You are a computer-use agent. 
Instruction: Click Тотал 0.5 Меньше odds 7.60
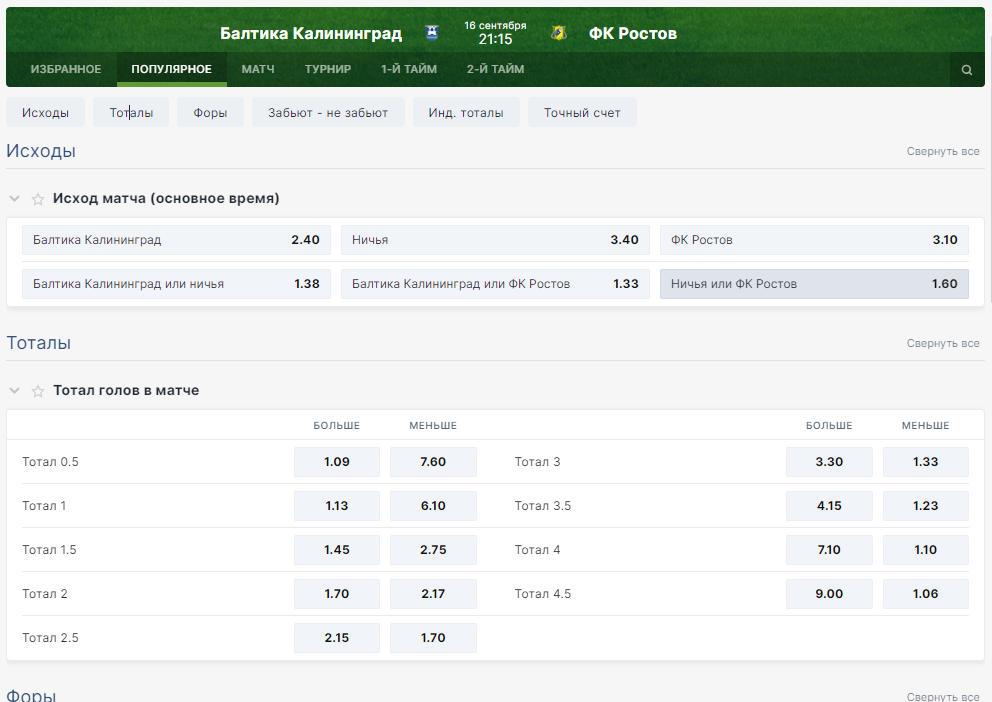pyautogui.click(x=433, y=462)
